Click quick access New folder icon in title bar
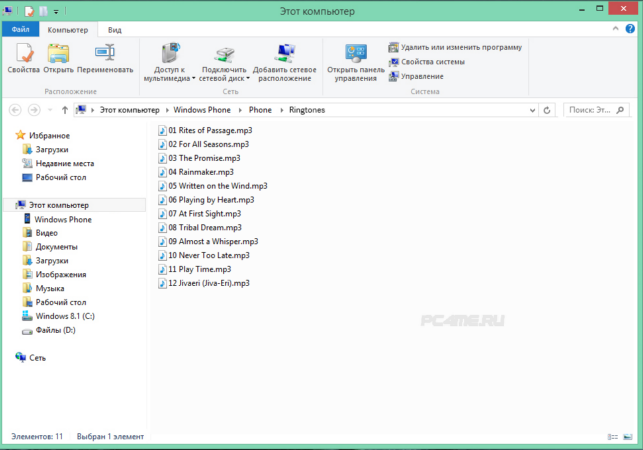The image size is (643, 450). click(43, 11)
